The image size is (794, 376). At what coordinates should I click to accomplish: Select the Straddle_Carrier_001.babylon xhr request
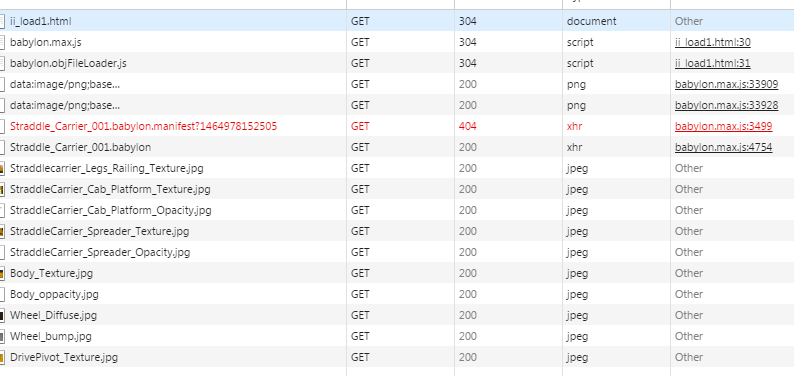397,147
